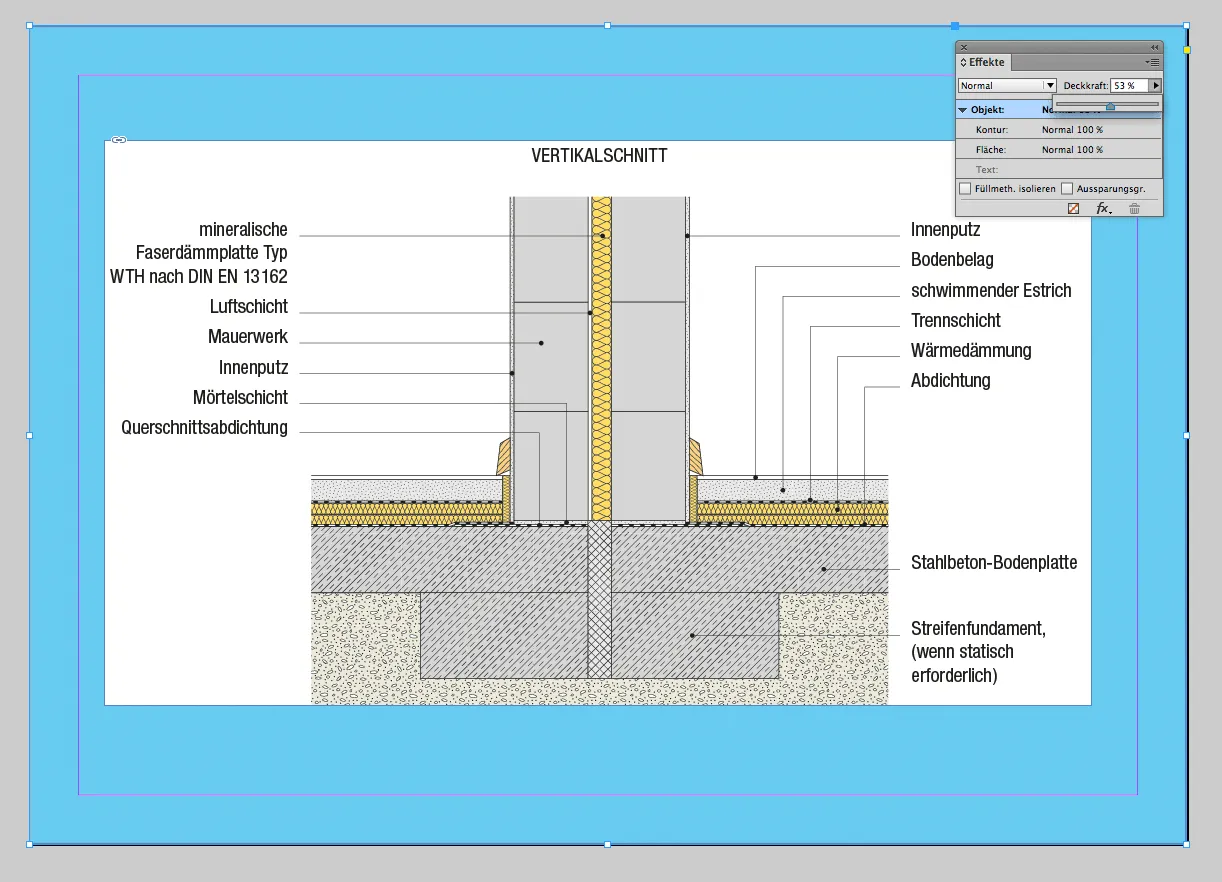Viewport: 1222px width, 882px height.
Task: Click the link badge on the placed graphic frame
Action: (x=118, y=140)
